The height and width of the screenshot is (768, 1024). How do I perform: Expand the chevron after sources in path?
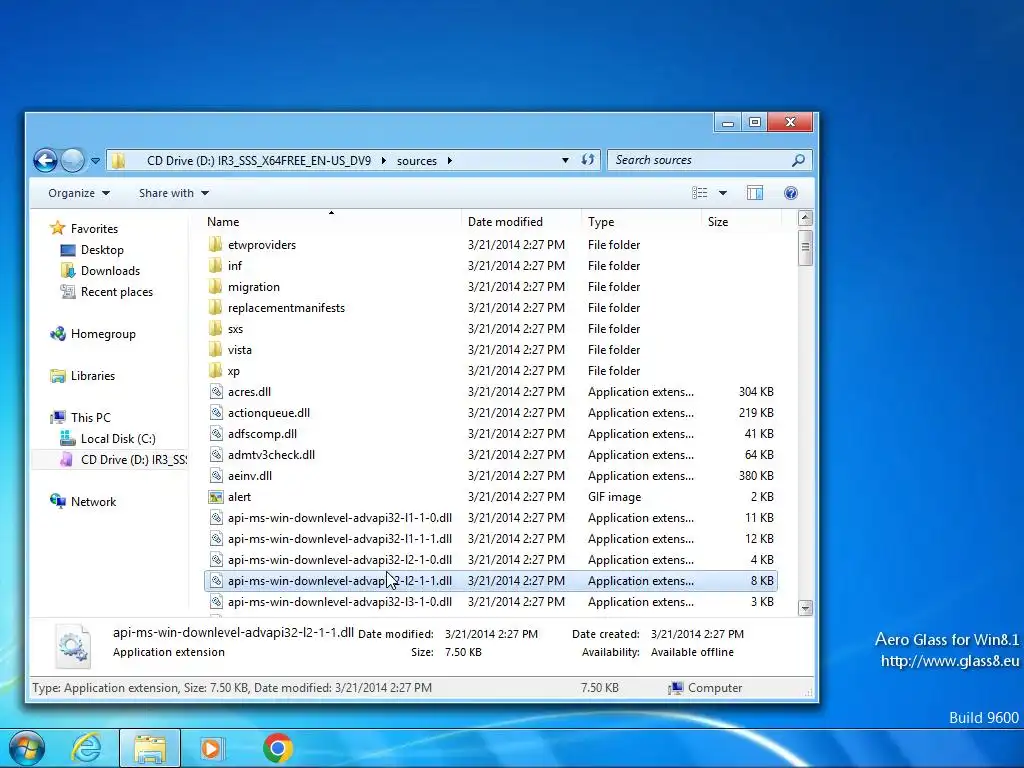(449, 161)
